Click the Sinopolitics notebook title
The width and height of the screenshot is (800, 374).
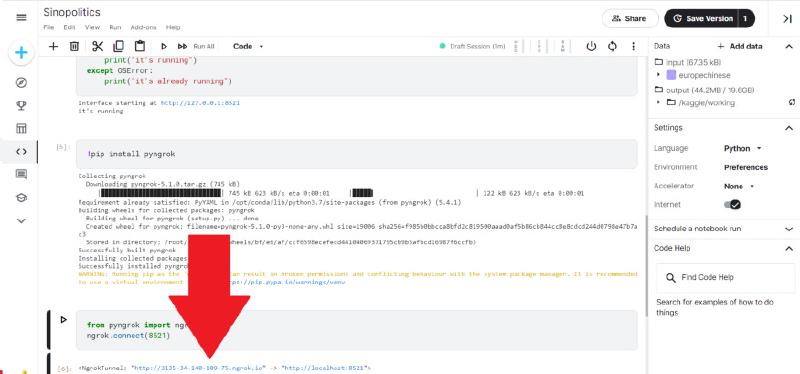pos(72,12)
